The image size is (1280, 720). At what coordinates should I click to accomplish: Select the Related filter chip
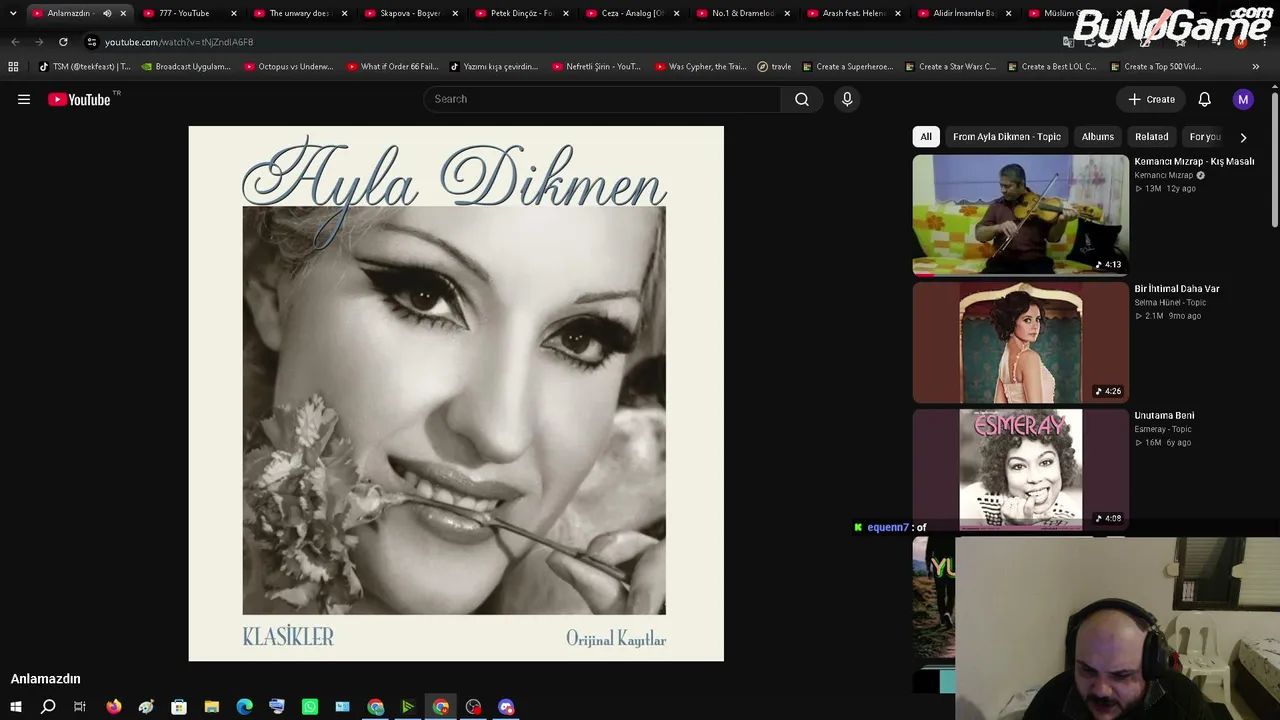coord(1152,137)
